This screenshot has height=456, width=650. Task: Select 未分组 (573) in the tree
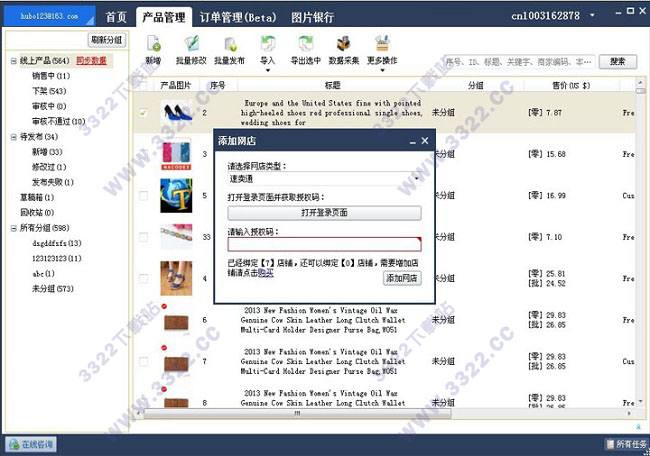click(x=53, y=289)
